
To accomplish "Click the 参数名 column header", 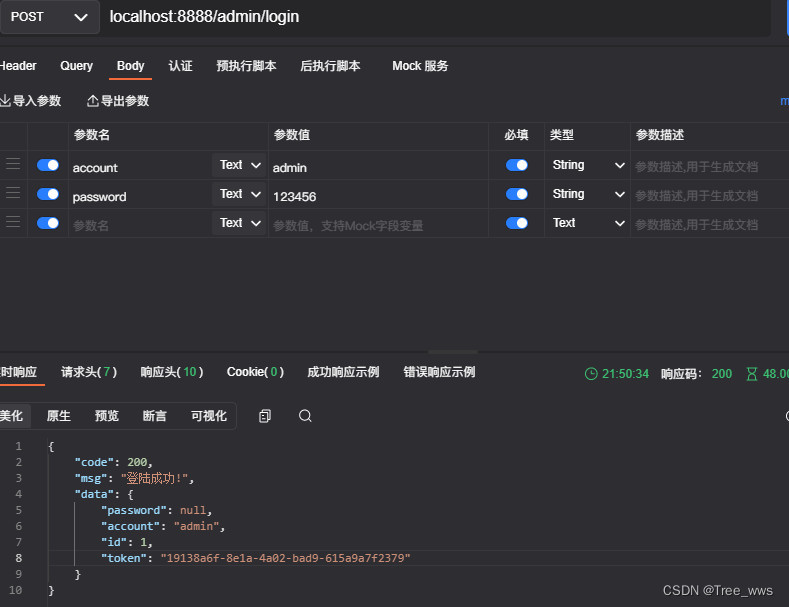I will (x=92, y=135).
